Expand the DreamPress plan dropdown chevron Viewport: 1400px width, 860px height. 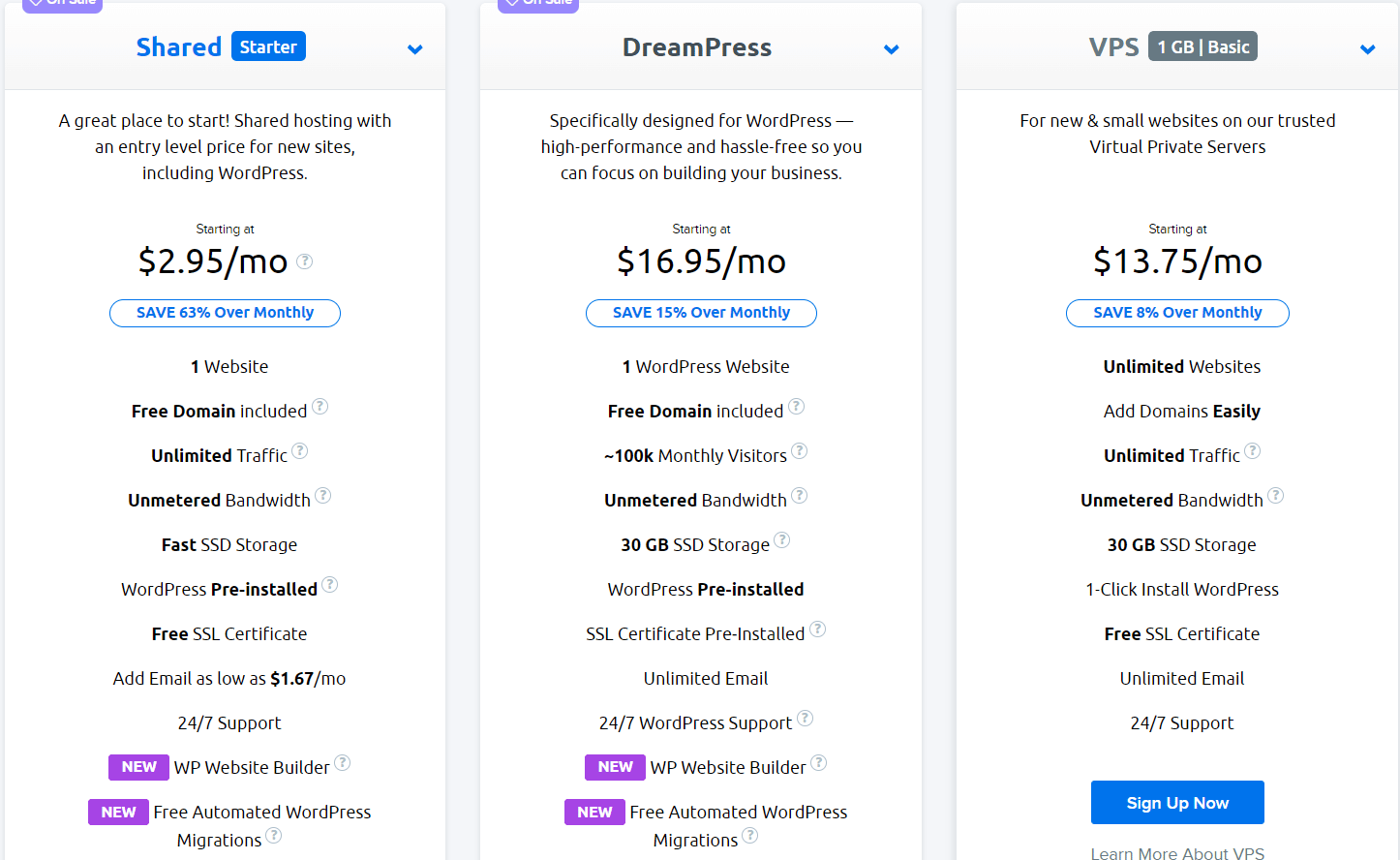[x=892, y=49]
